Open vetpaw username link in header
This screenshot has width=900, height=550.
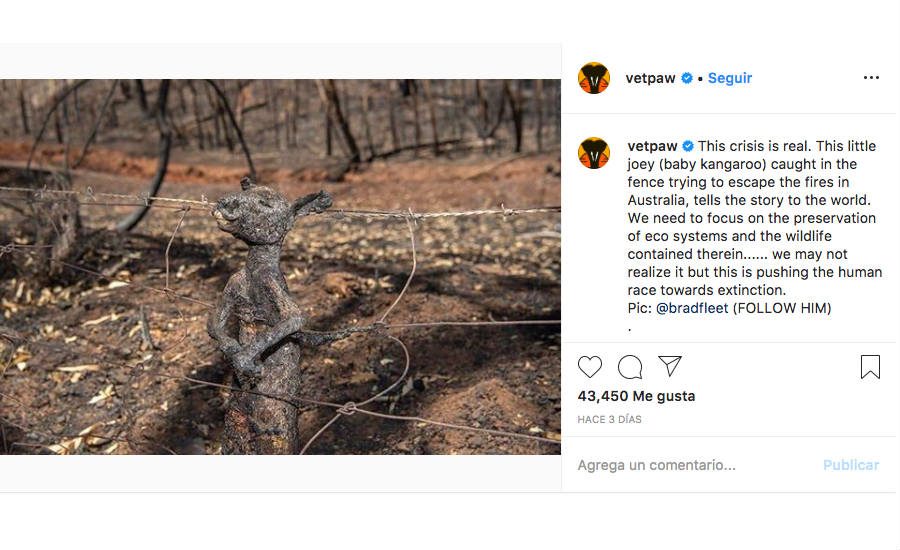click(x=651, y=78)
